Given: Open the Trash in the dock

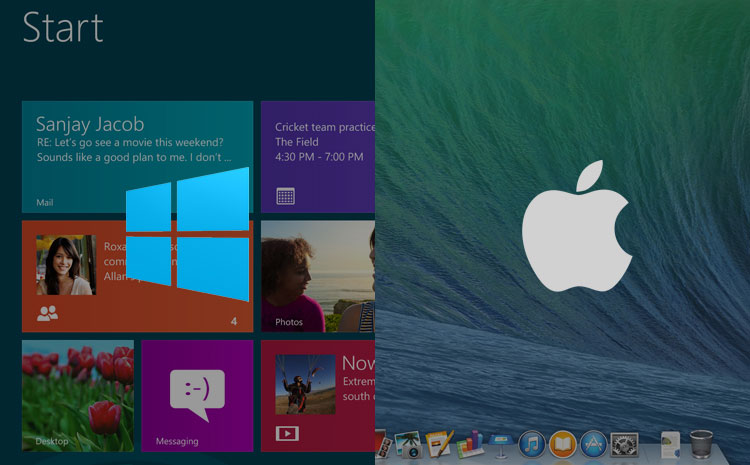Looking at the screenshot, I should pos(701,444).
